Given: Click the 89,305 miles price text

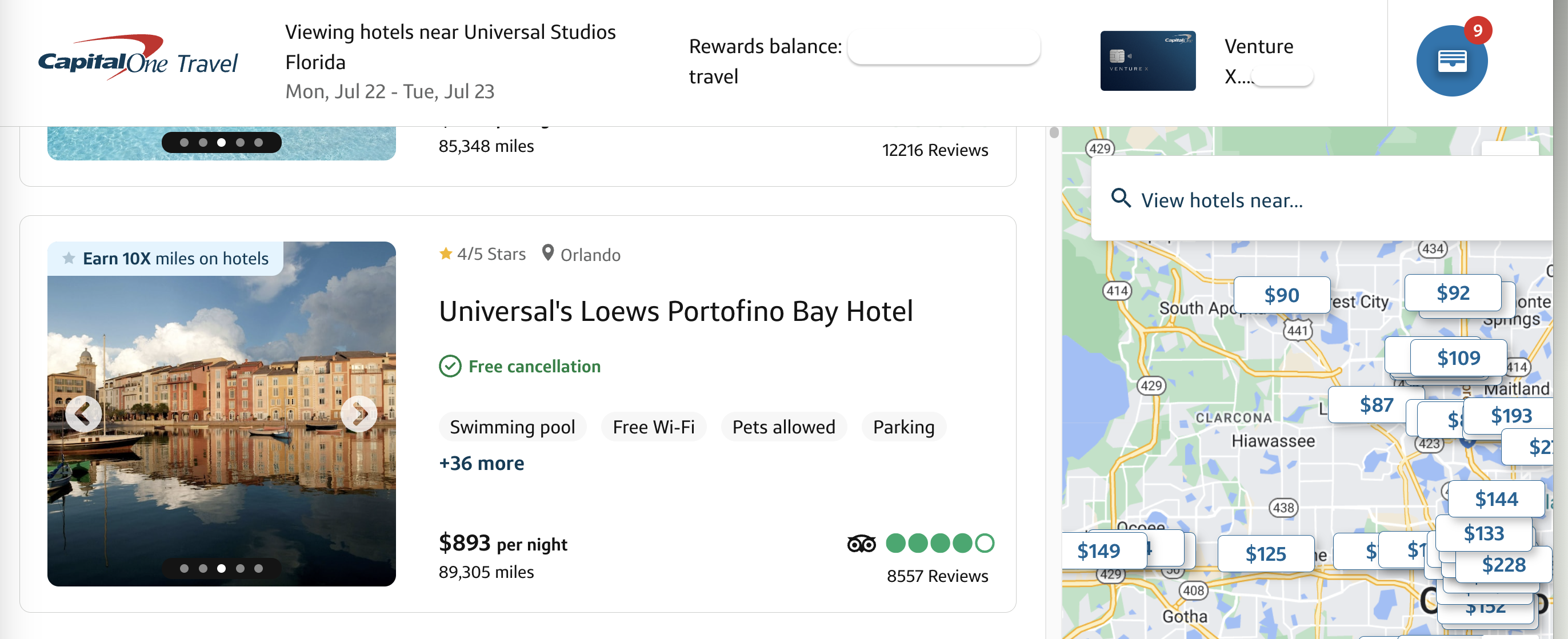Looking at the screenshot, I should (x=486, y=572).
